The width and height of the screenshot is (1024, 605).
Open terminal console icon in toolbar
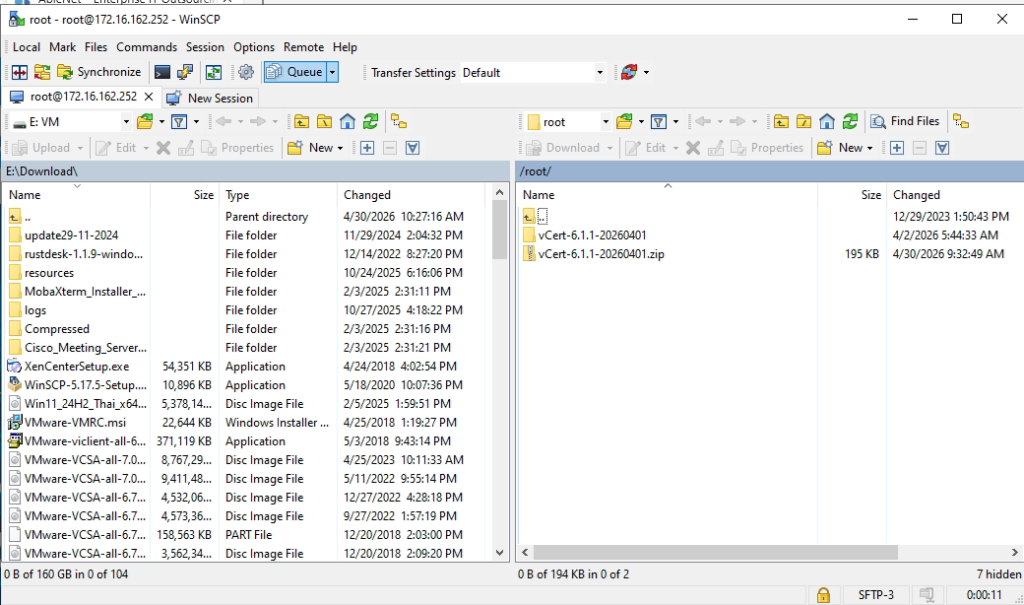[162, 73]
